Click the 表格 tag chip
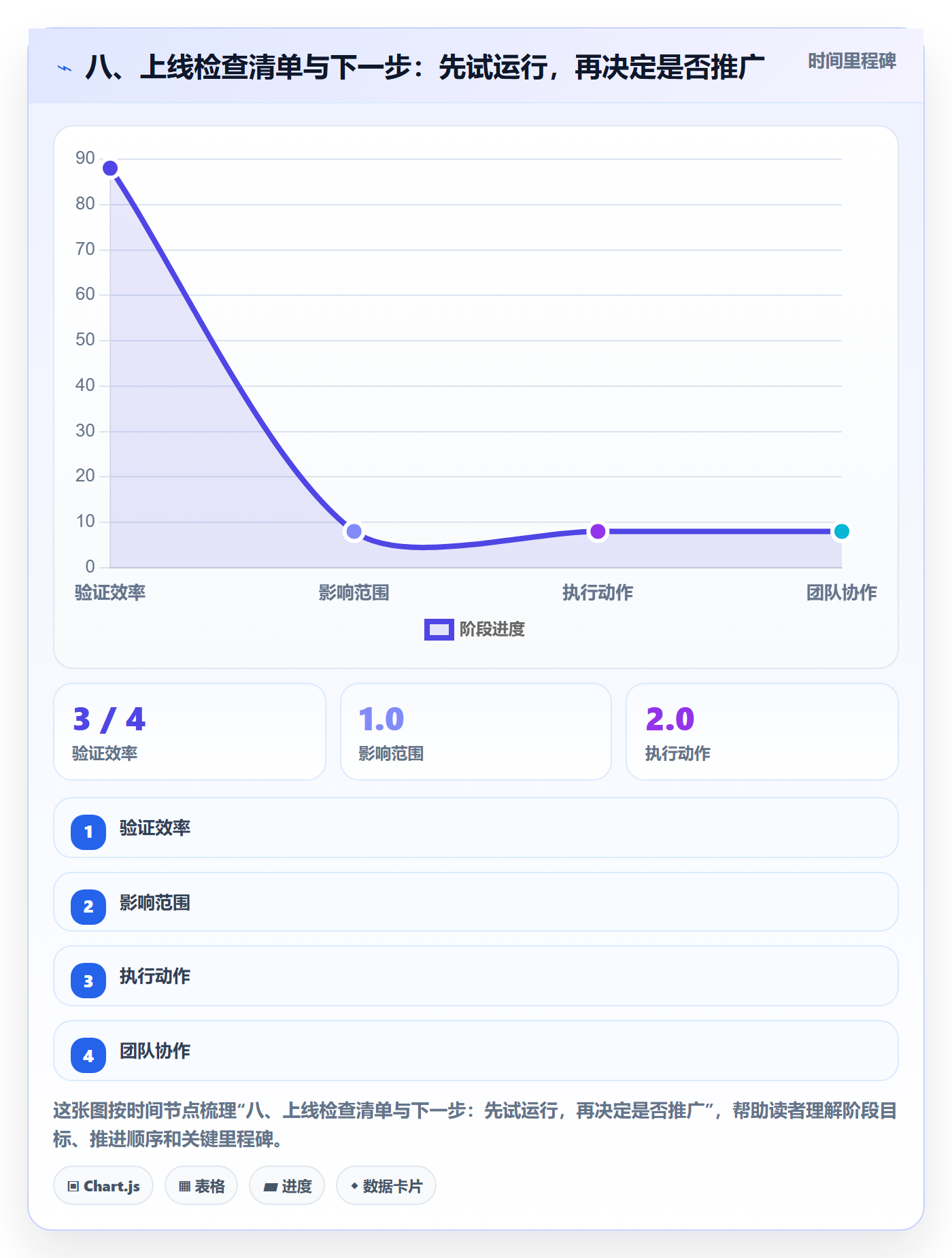 201,1185
